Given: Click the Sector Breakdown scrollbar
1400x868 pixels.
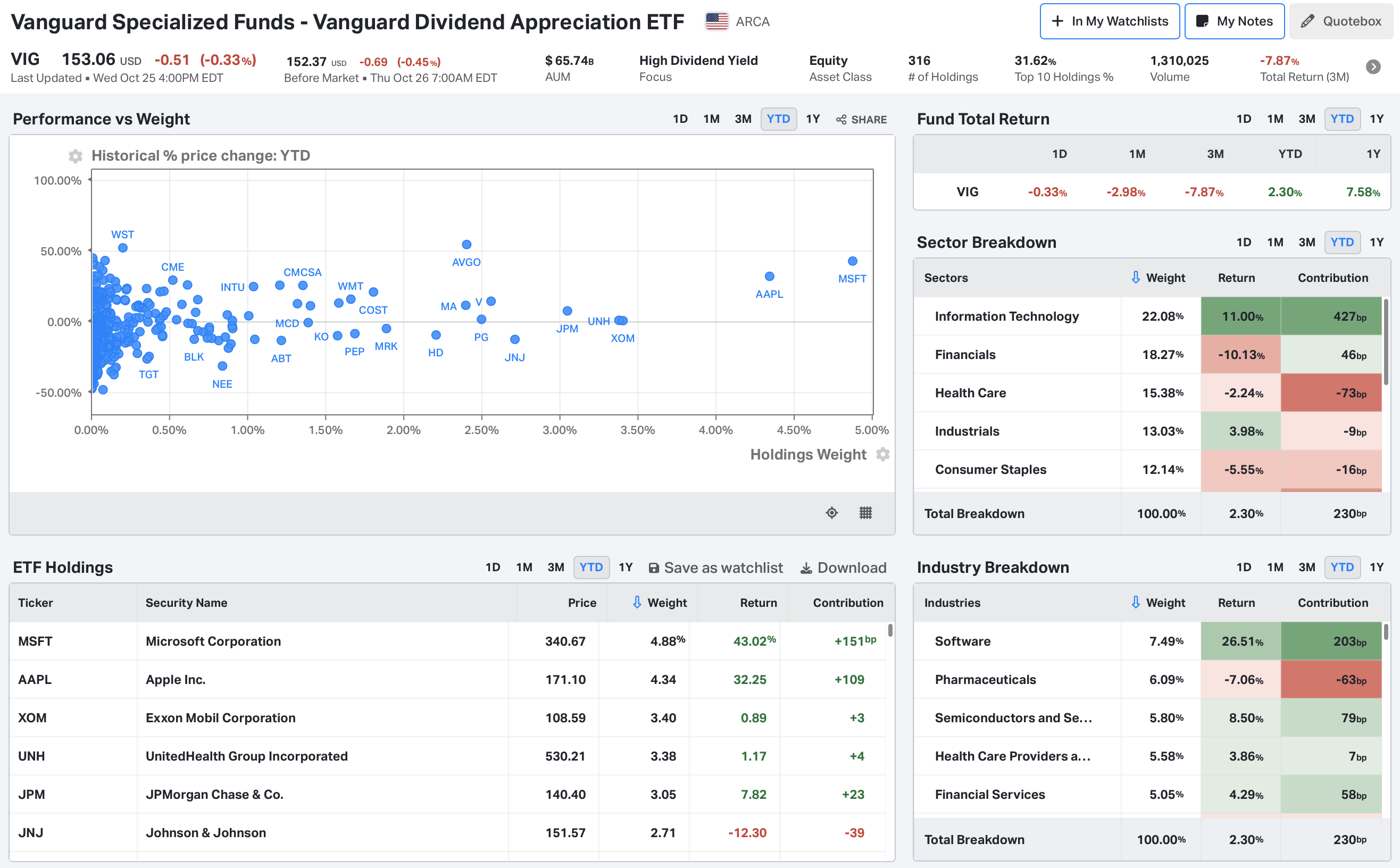Looking at the screenshot, I should pyautogui.click(x=1386, y=342).
